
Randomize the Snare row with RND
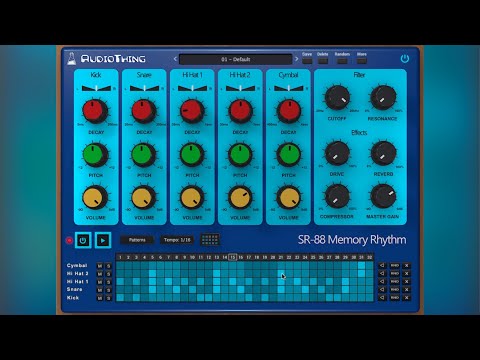395,289
